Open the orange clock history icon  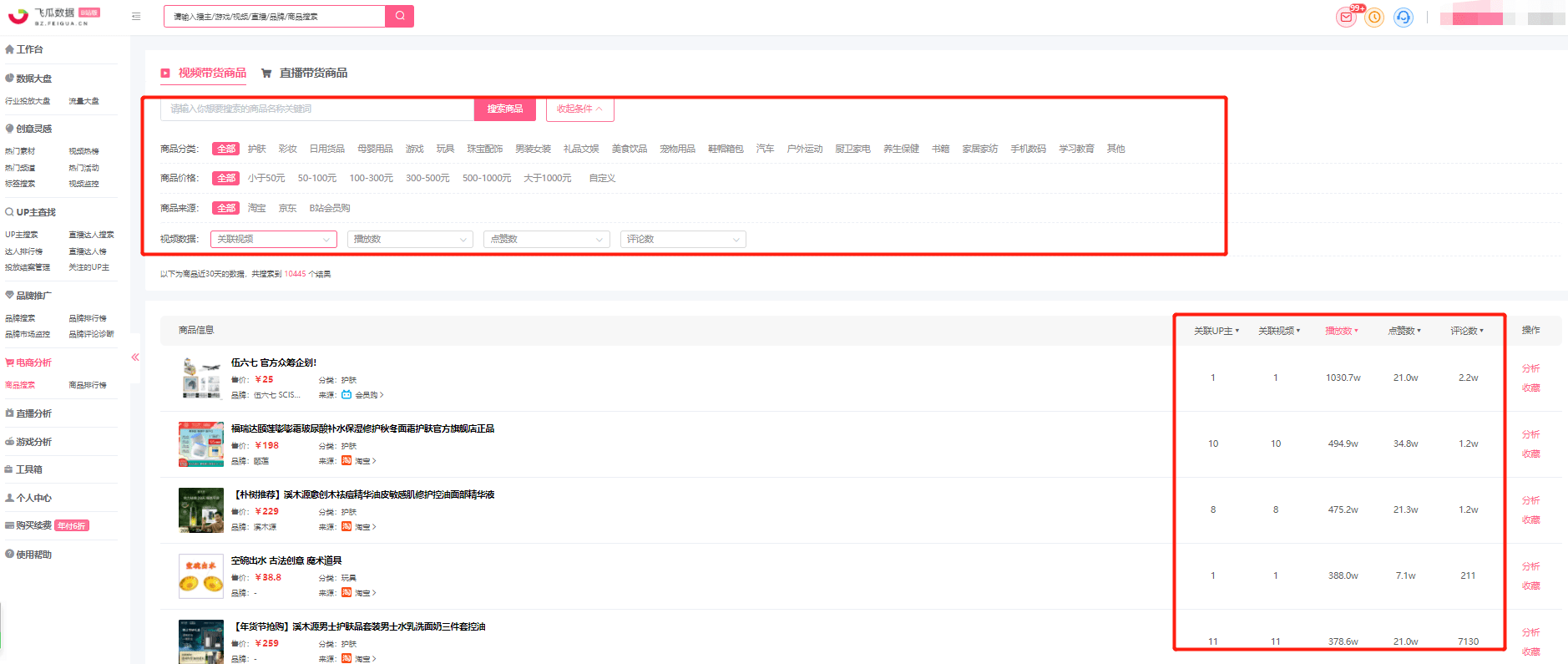[x=1374, y=17]
